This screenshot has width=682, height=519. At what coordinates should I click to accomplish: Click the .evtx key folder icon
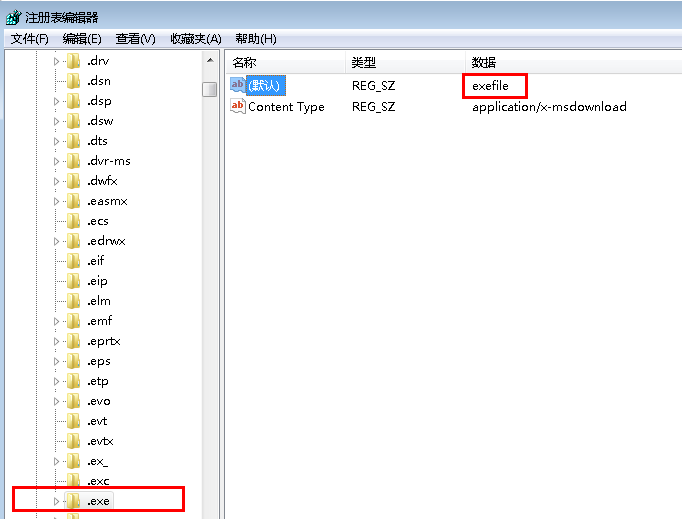coord(74,441)
